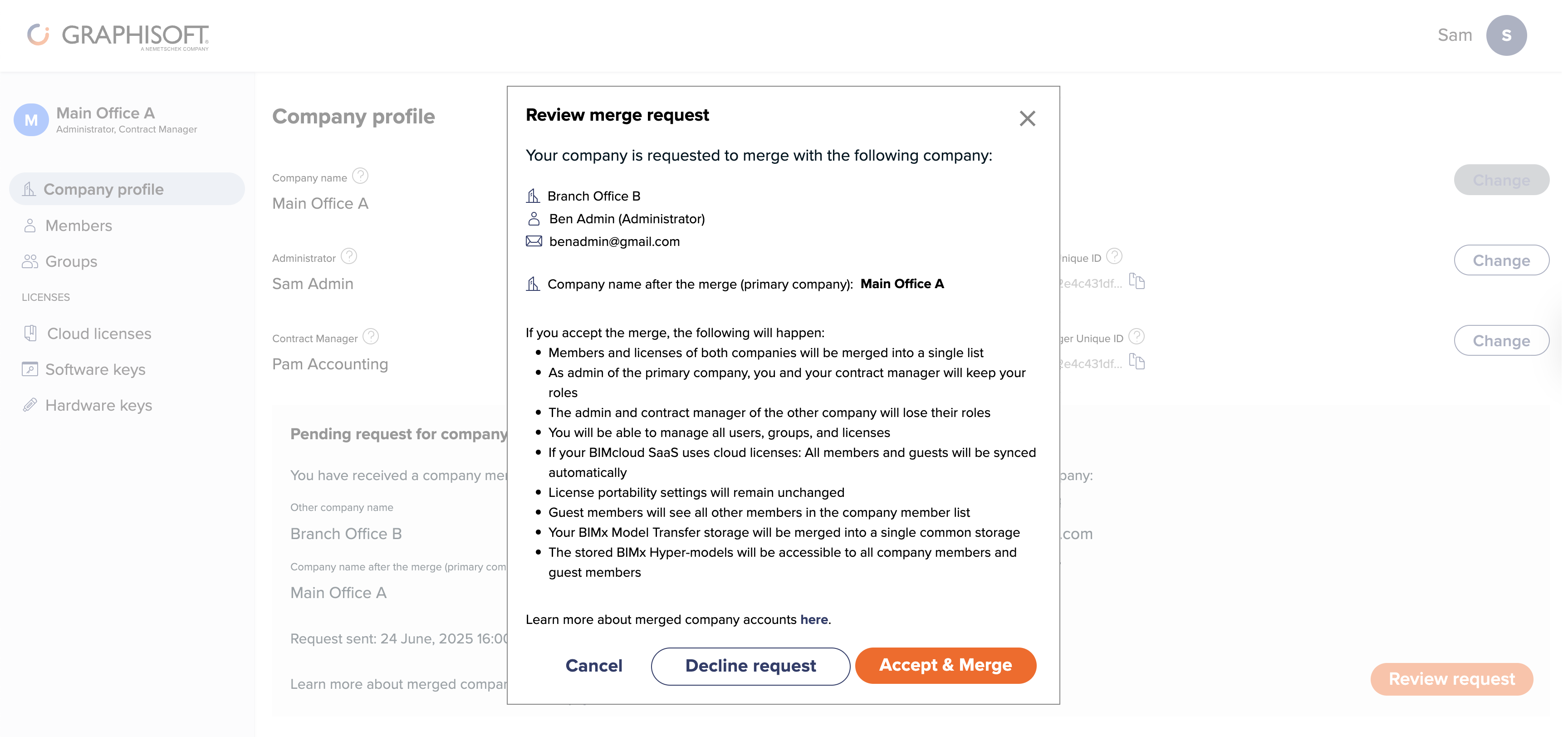Screen dimensions: 1568x746
Task: Close the Review merge request dialog
Action: point(1028,118)
